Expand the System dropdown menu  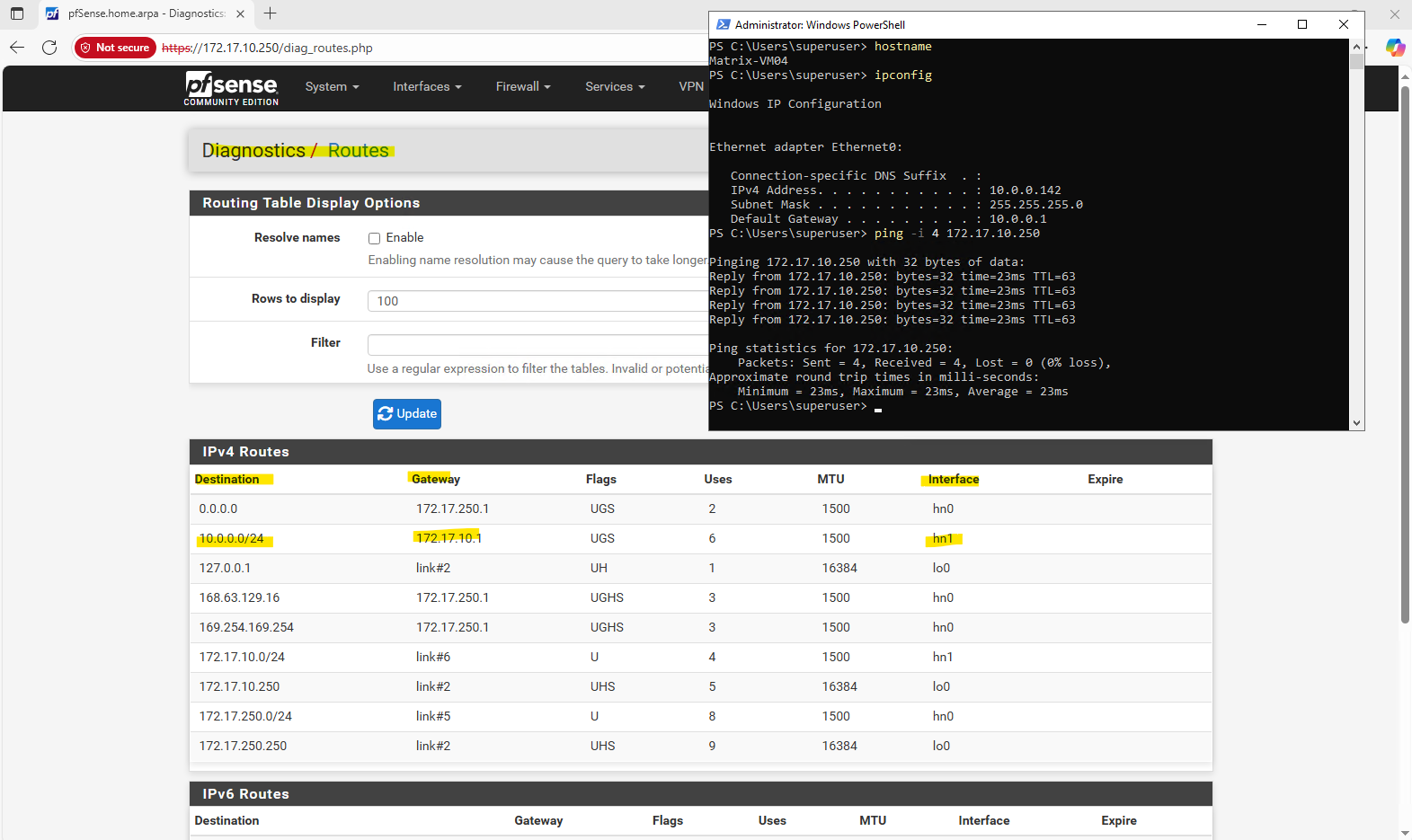click(x=332, y=87)
